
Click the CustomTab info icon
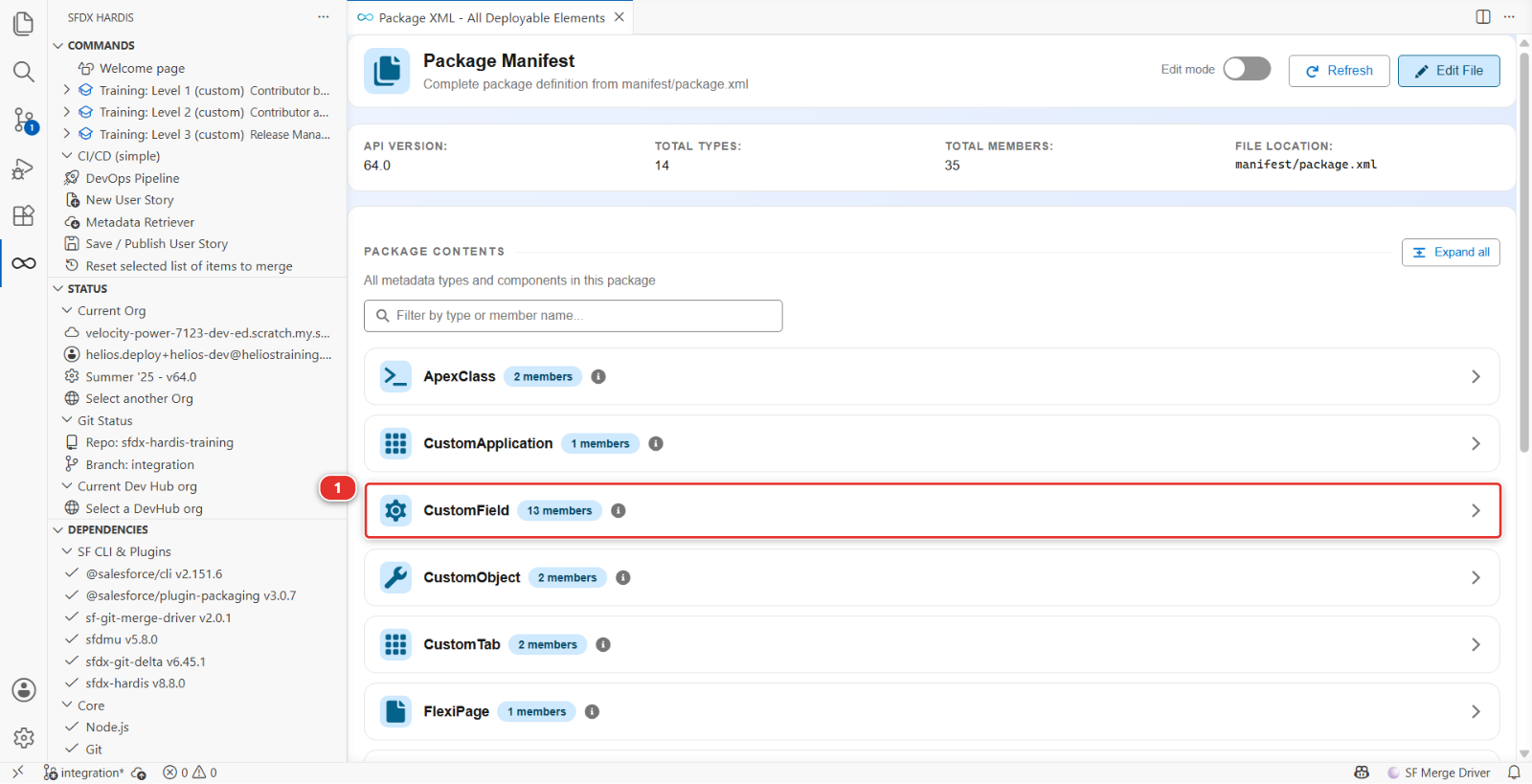coord(603,645)
